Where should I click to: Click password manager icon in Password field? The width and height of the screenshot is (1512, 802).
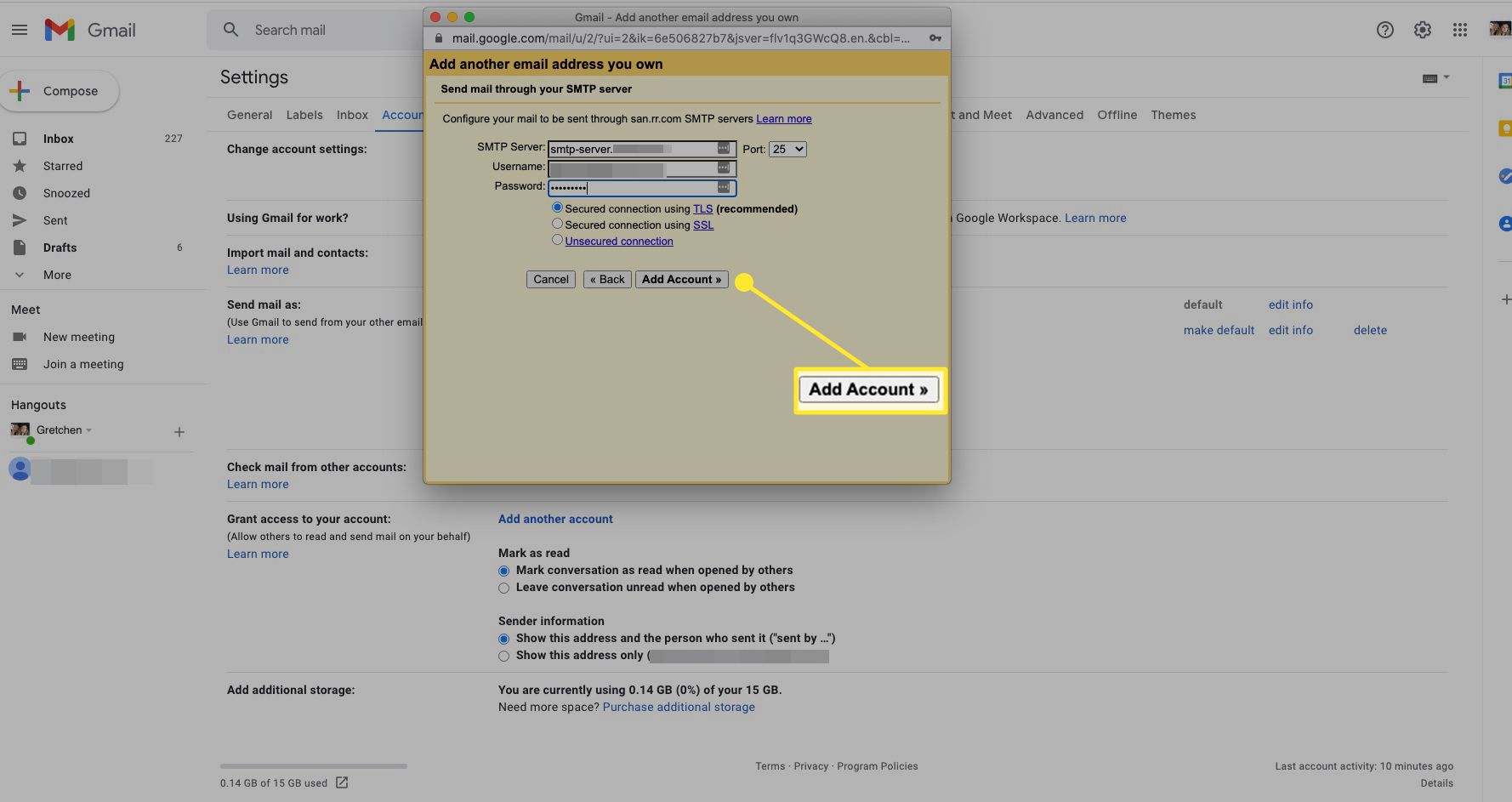(x=724, y=187)
